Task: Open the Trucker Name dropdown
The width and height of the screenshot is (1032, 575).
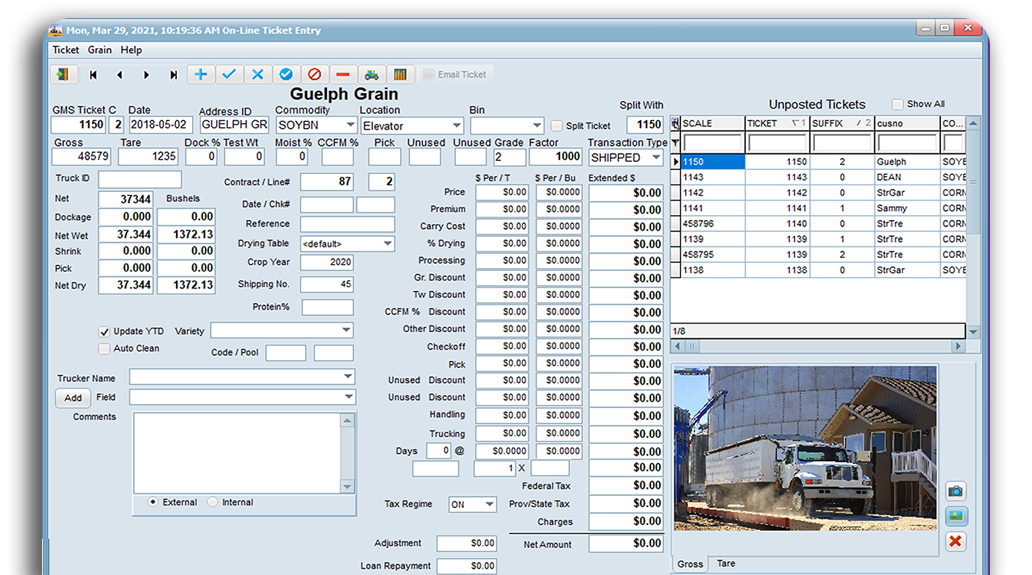Action: (x=348, y=376)
